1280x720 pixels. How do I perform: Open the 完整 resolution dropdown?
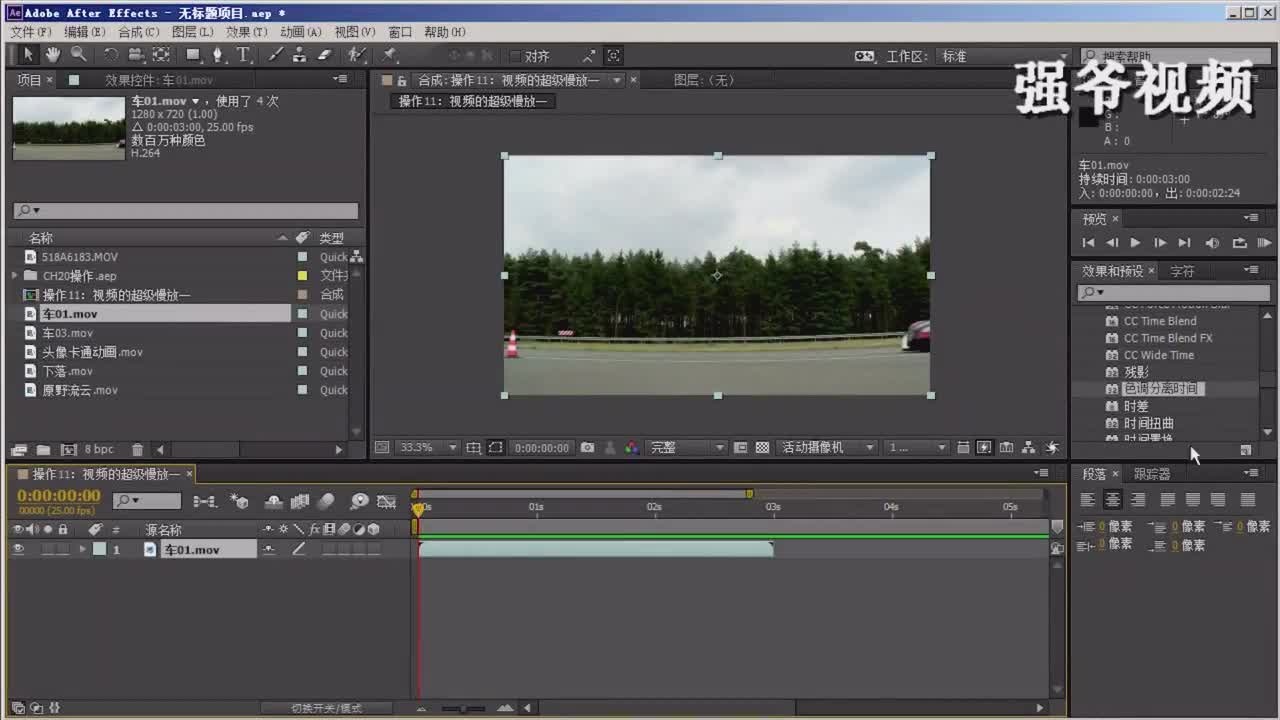click(x=687, y=448)
